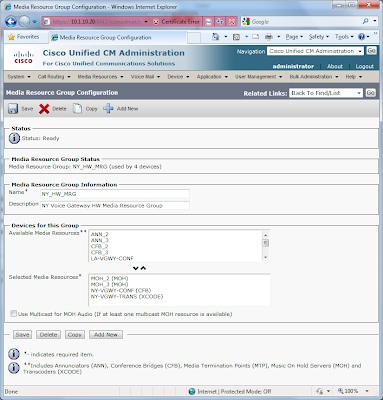Image resolution: width=383 pixels, height=400 pixels.
Task: Click the bottom Save button
Action: pyautogui.click(x=22, y=335)
